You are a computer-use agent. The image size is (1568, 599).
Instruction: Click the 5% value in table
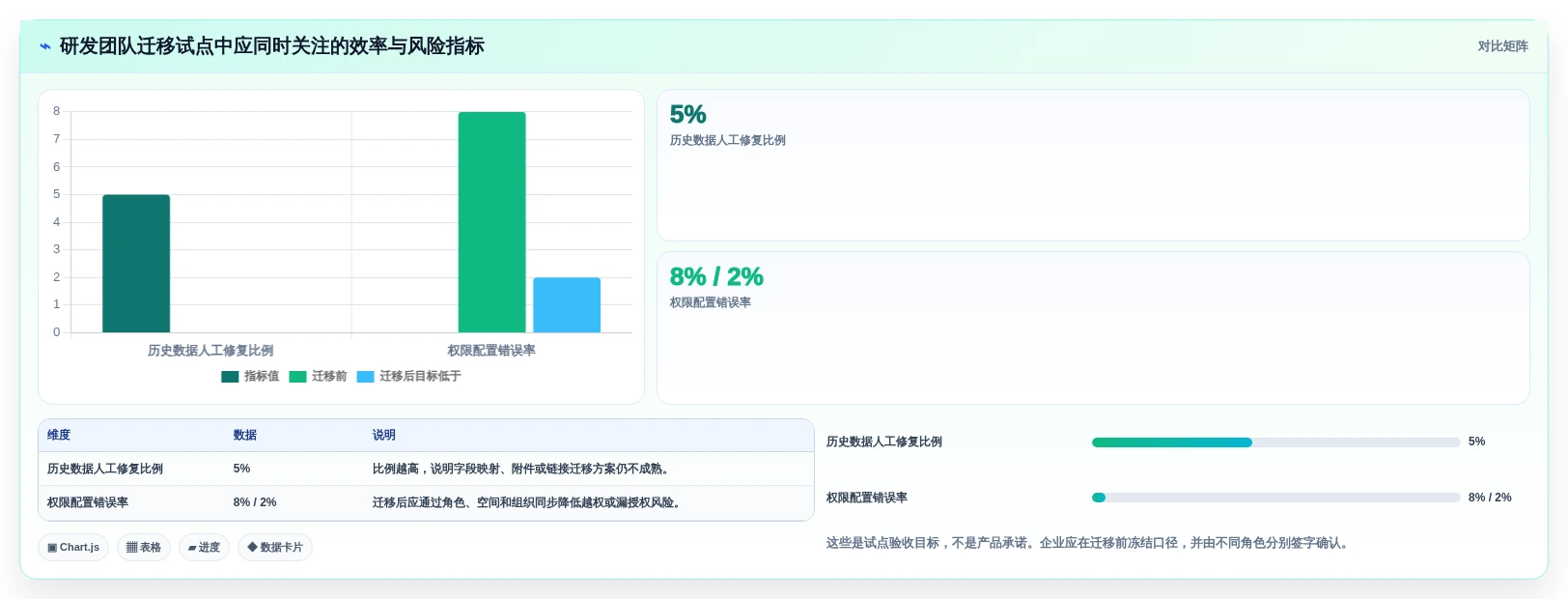(241, 469)
